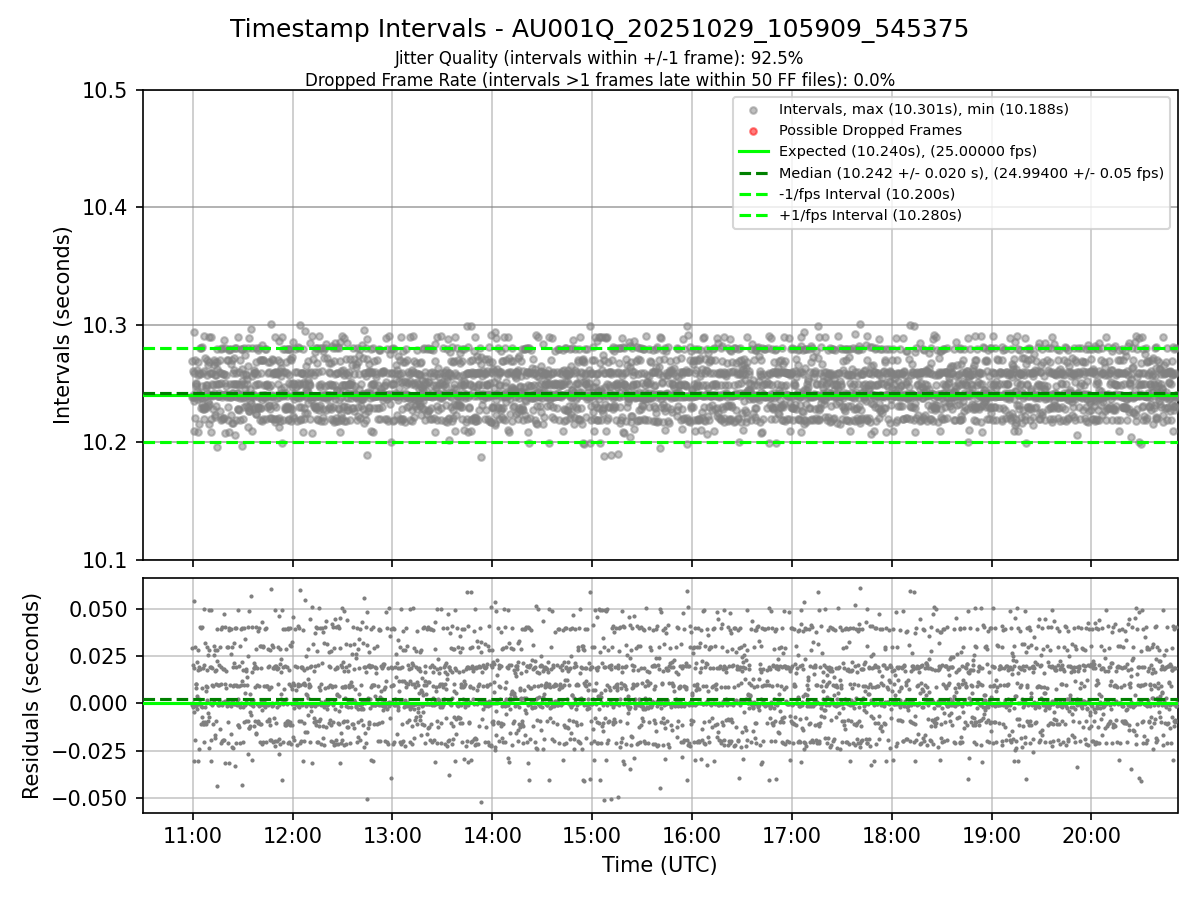Click legend entry 'Expected (10.240s), (25.00000 fps)'
Viewport: 1200px width, 900px height.
point(908,151)
